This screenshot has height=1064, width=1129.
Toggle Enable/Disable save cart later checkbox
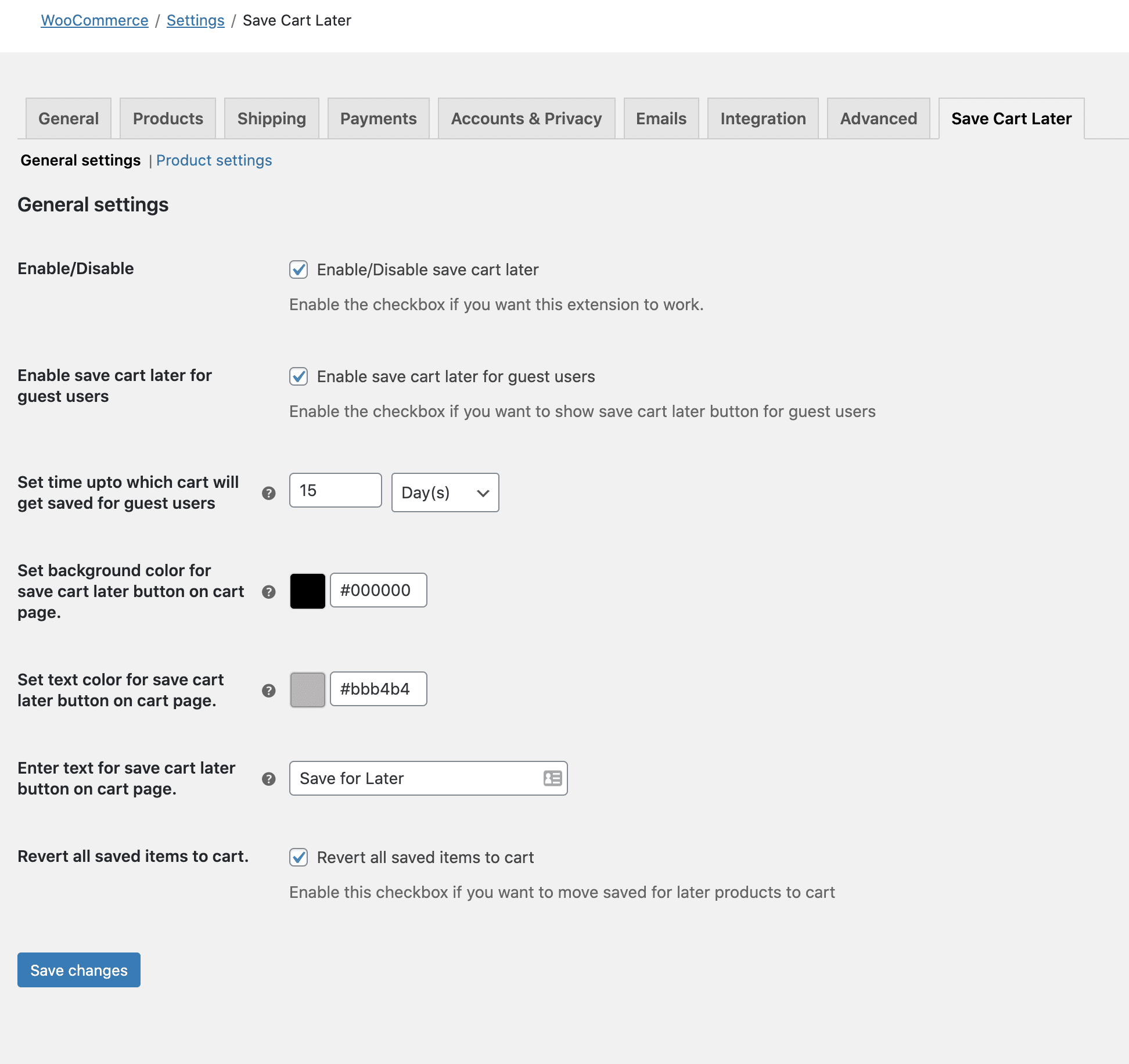[299, 269]
